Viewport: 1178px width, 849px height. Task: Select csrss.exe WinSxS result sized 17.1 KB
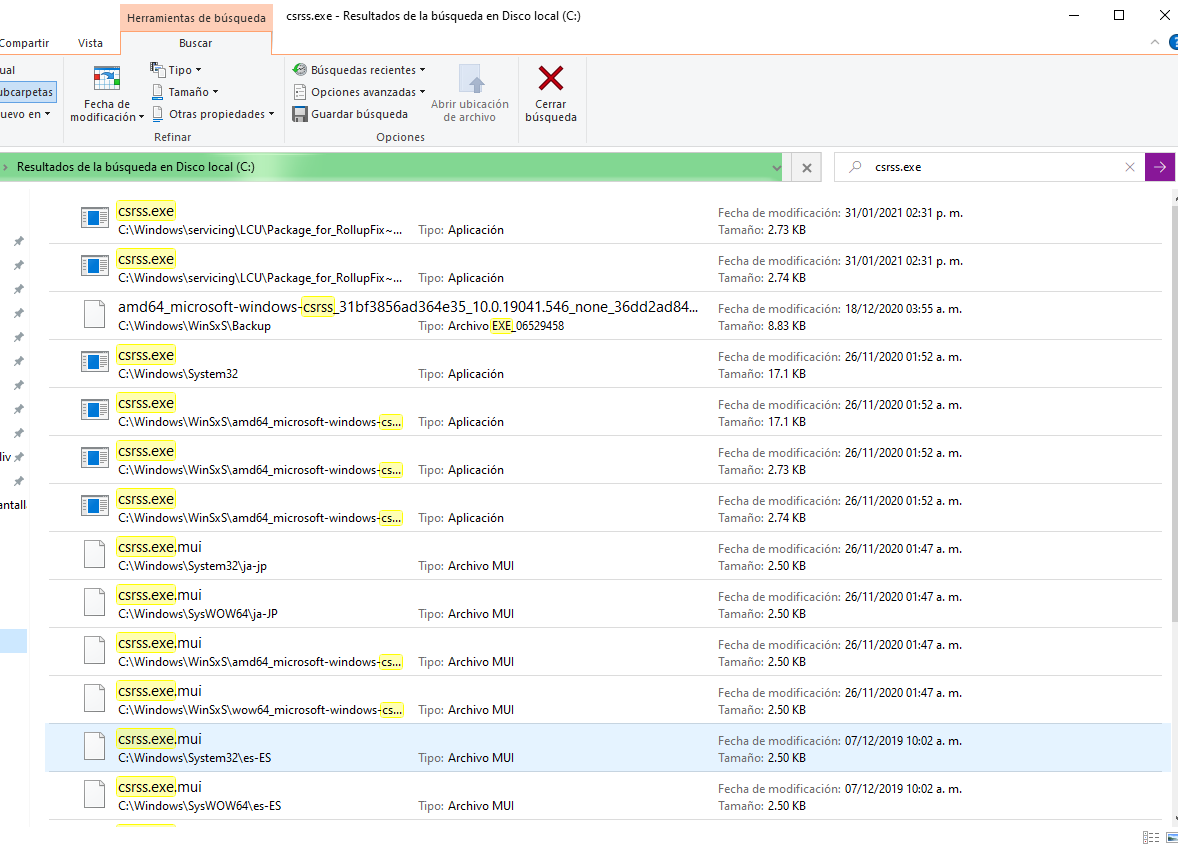point(605,412)
